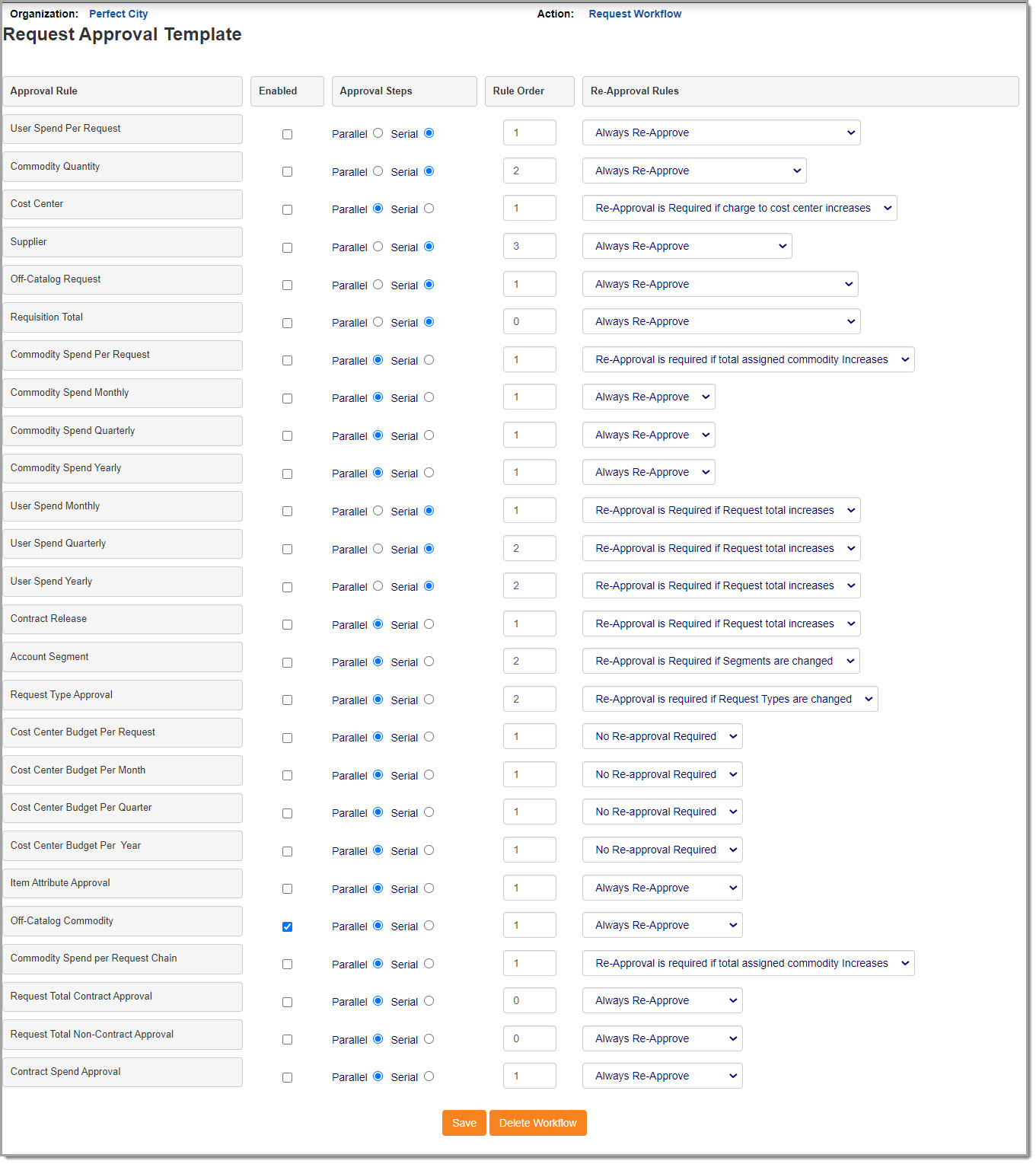Enable the User Spend Monthly rule
The width and height of the screenshot is (1036, 1164).
click(x=287, y=511)
